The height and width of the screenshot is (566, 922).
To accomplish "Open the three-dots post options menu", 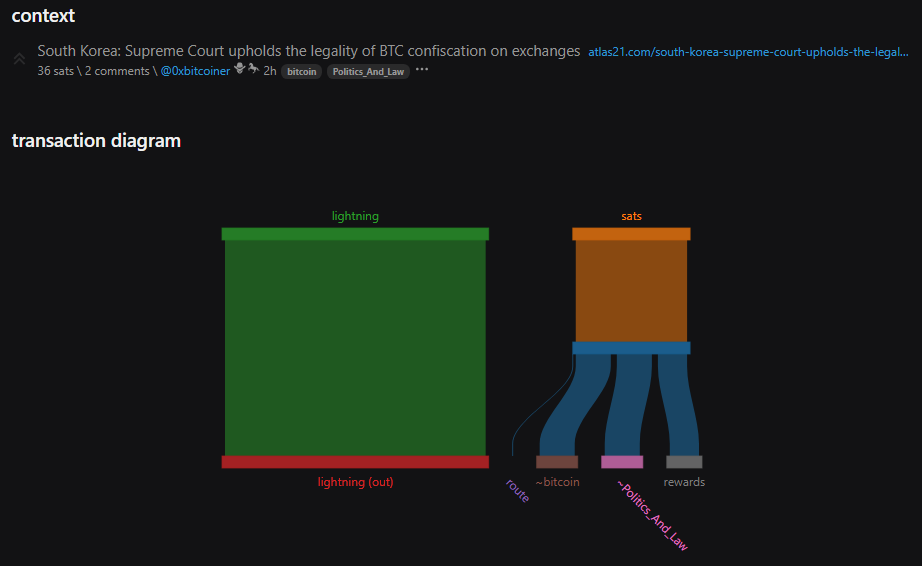I will [422, 70].
